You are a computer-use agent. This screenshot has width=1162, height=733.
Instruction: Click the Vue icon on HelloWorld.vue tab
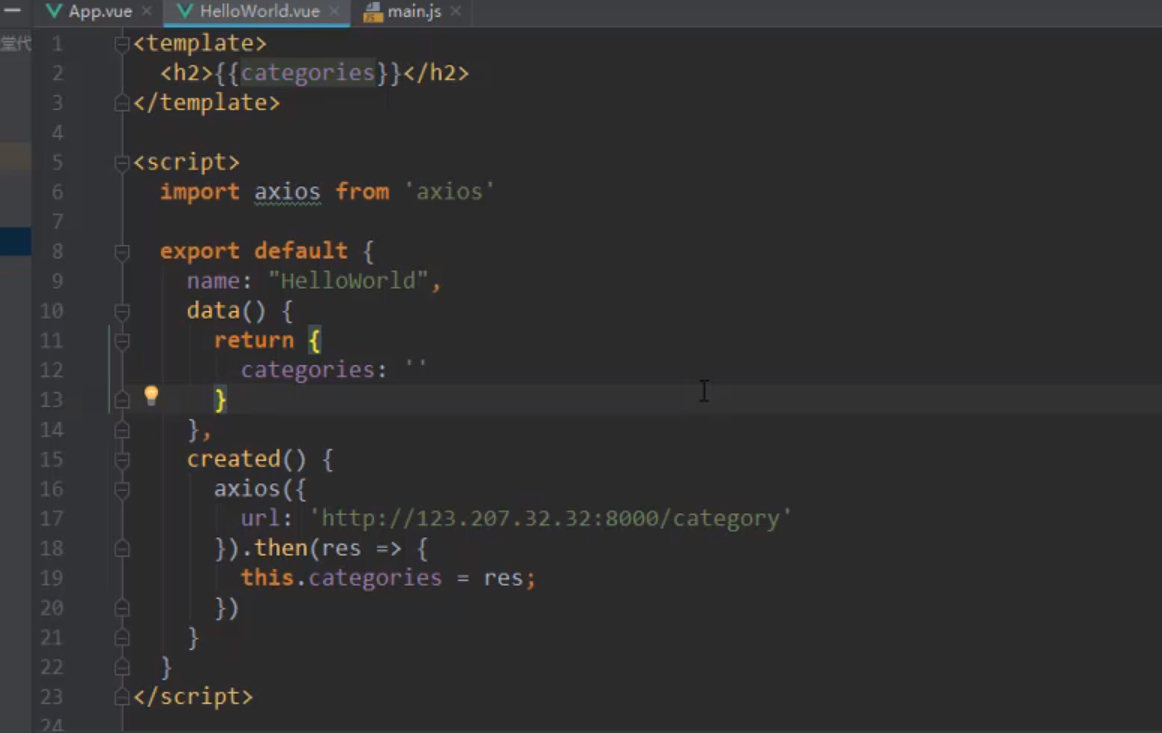click(185, 11)
